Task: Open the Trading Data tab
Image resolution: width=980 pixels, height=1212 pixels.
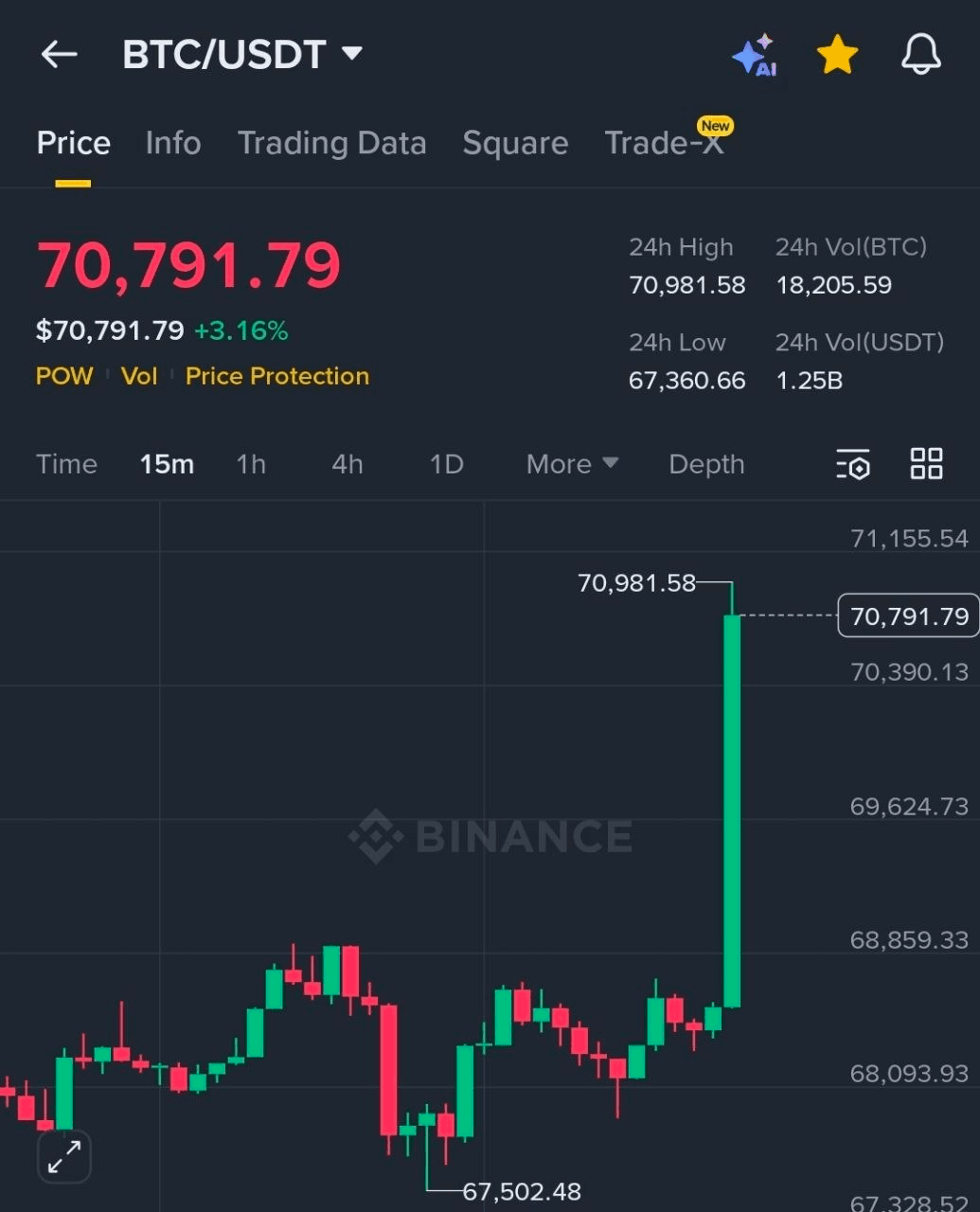Action: pos(331,143)
